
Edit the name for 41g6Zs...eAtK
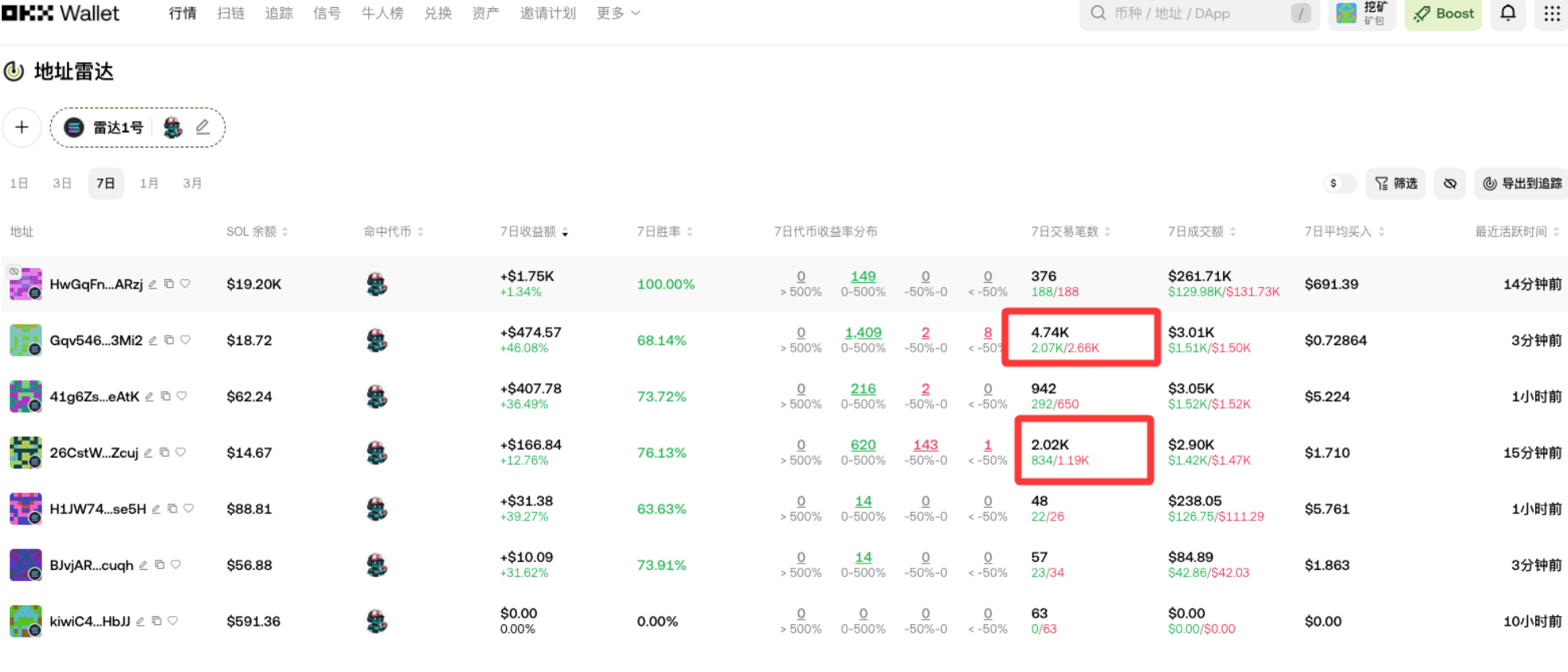[149, 396]
